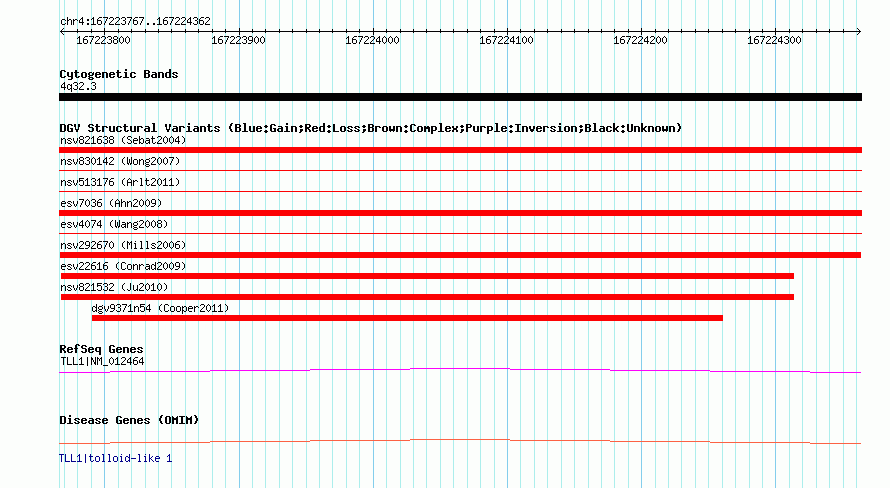
Task: Click the red bar for nsv821532
Action: (x=427, y=297)
